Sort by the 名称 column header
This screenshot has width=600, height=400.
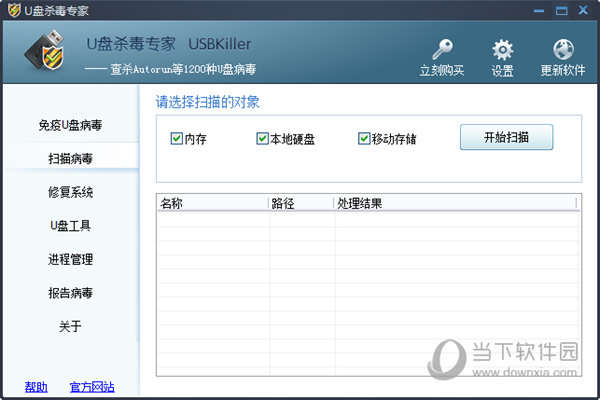pyautogui.click(x=213, y=203)
